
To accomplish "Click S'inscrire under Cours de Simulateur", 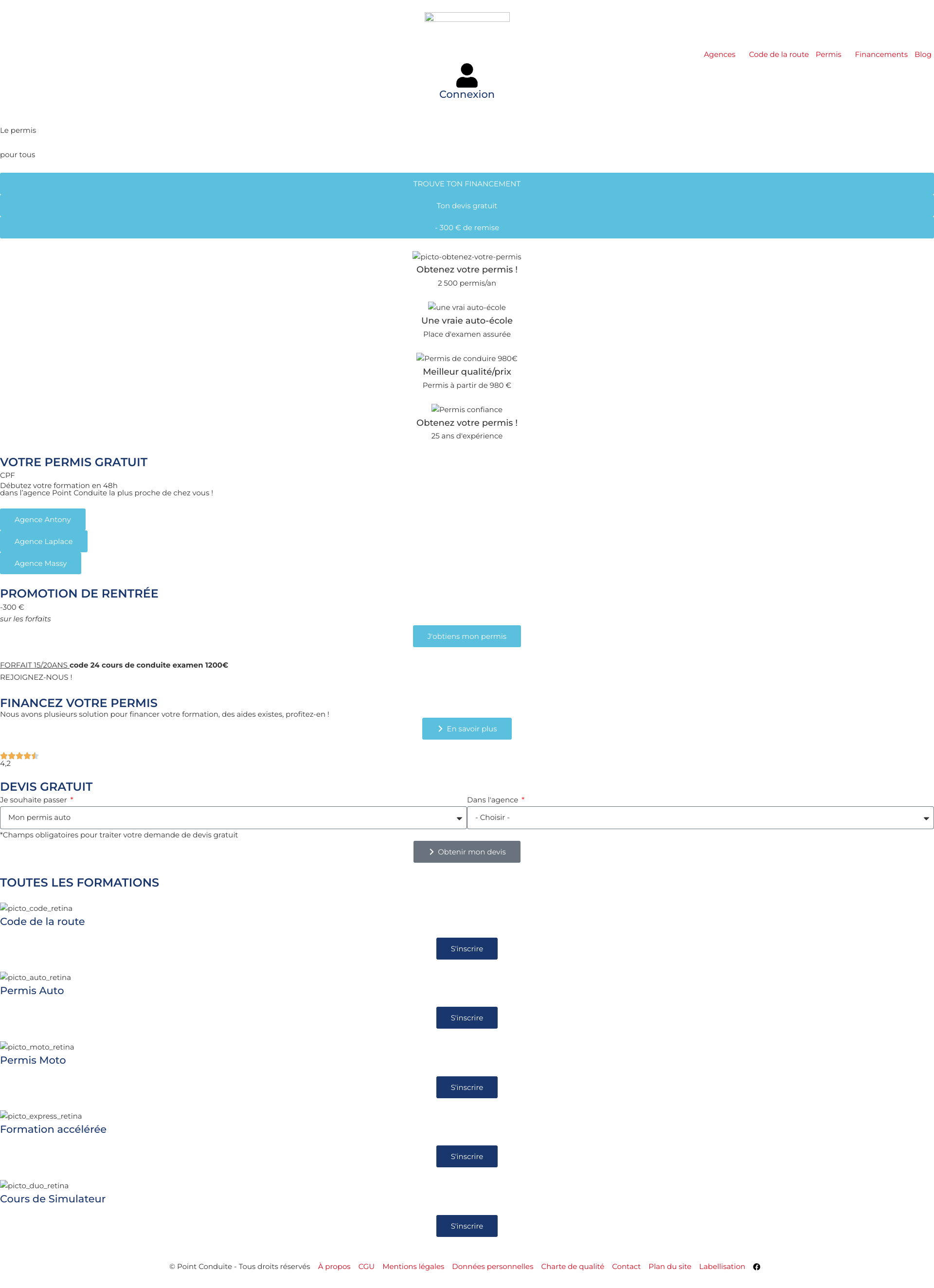I will [x=467, y=1226].
